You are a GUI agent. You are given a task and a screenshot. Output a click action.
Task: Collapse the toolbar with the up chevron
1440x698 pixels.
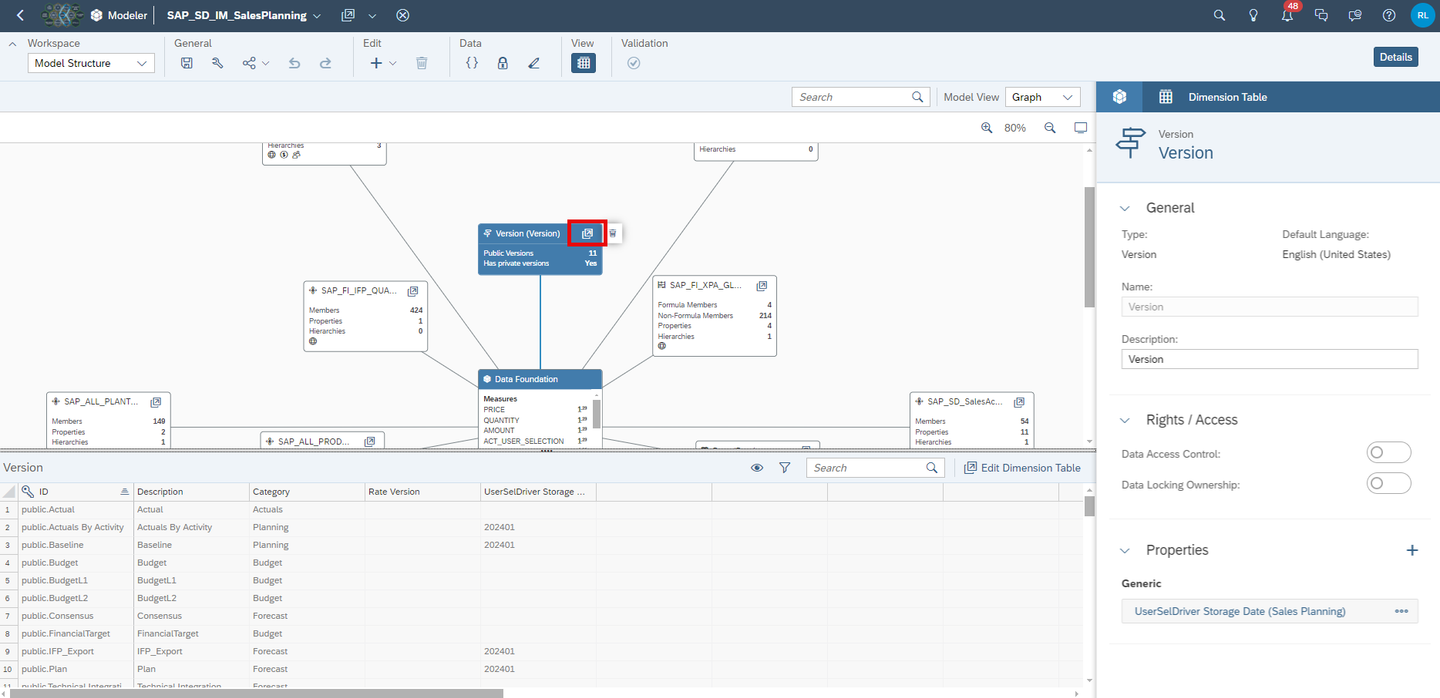click(12, 43)
